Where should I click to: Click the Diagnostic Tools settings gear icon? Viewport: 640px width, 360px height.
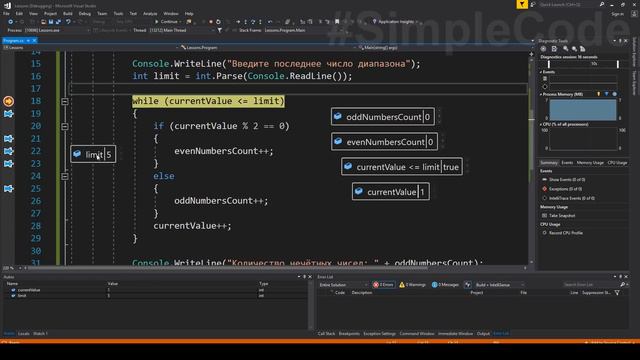pos(543,49)
